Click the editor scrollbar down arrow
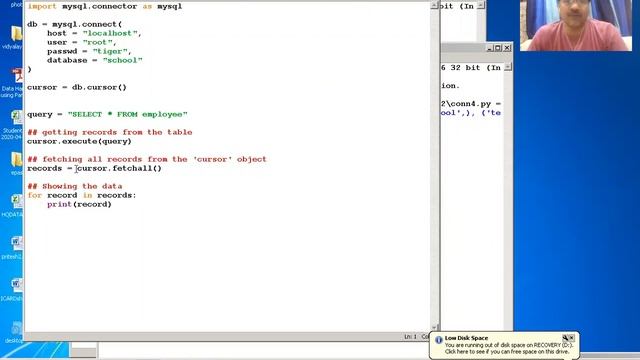The height and width of the screenshot is (360, 640). click(x=434, y=327)
